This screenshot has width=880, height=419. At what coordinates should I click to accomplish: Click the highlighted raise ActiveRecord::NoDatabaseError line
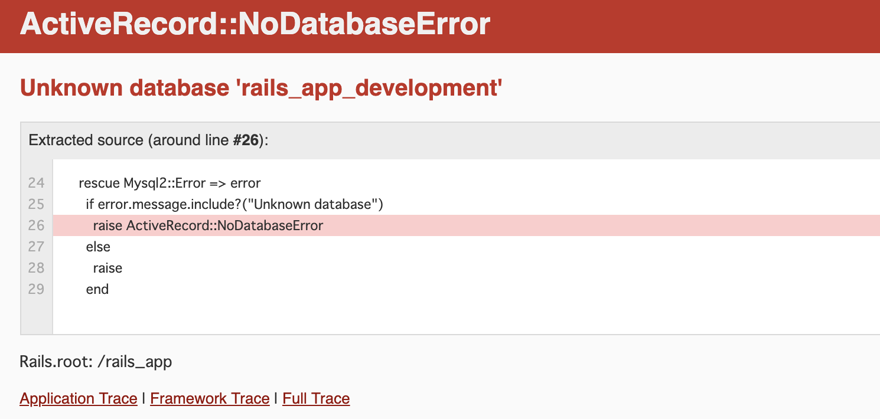click(208, 225)
